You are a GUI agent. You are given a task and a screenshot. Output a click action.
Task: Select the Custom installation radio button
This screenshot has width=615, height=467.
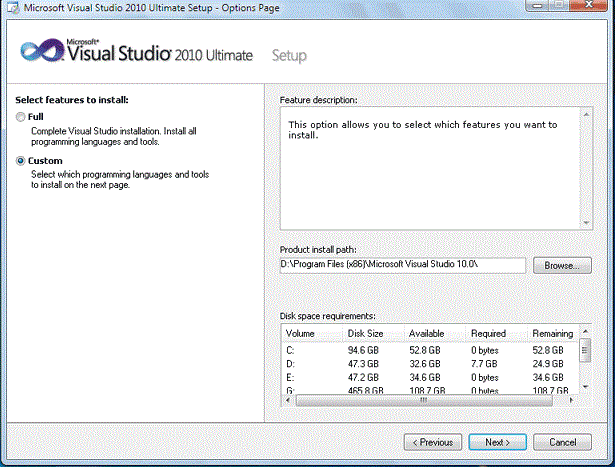(20, 161)
